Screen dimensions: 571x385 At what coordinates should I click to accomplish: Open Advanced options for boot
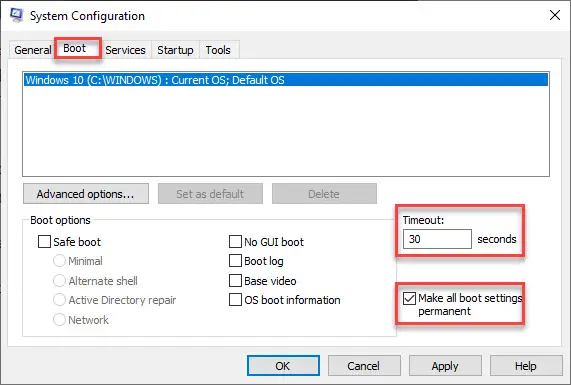pos(86,194)
